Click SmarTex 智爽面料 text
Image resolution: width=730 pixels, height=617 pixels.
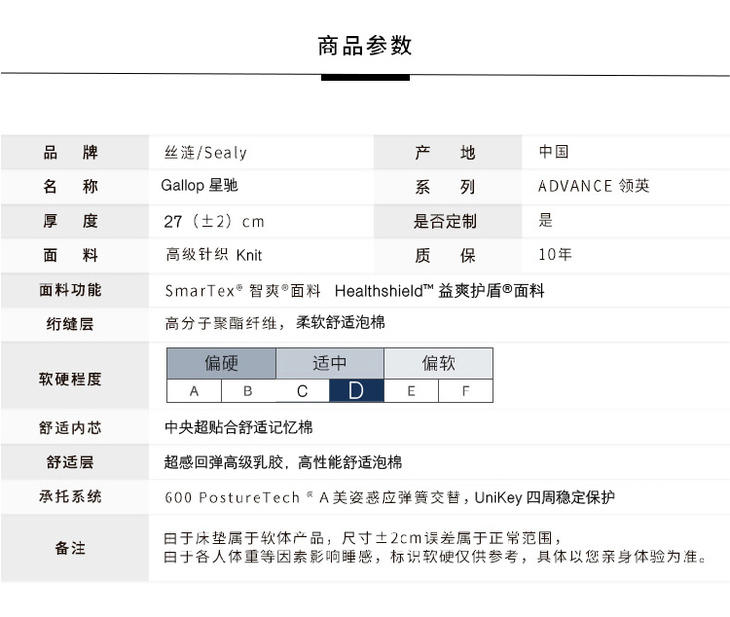tap(243, 291)
